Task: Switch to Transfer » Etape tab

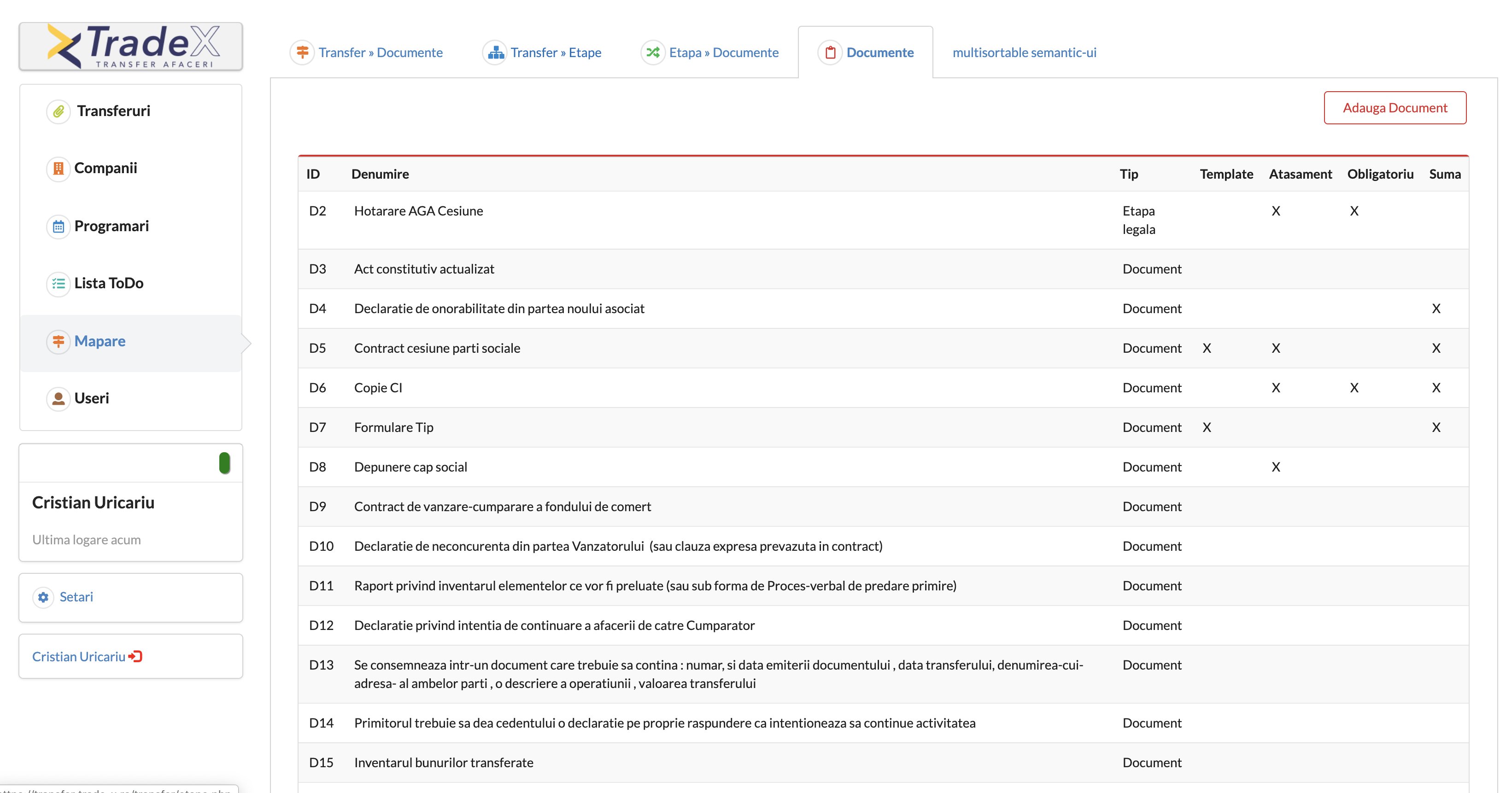Action: coord(542,53)
